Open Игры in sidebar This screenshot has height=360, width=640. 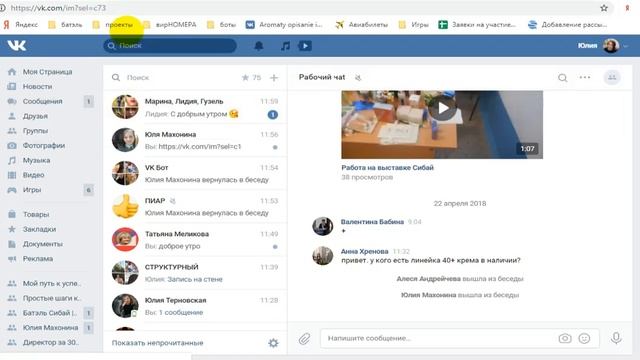[x=32, y=190]
